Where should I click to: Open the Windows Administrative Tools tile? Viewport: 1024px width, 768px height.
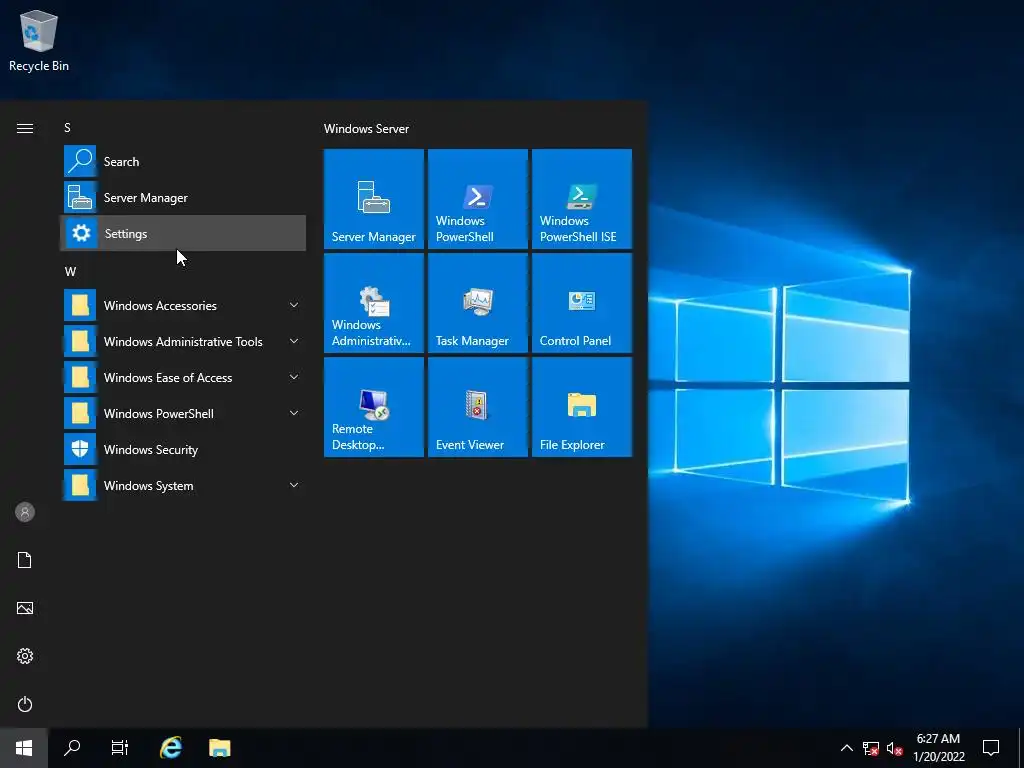(x=374, y=303)
